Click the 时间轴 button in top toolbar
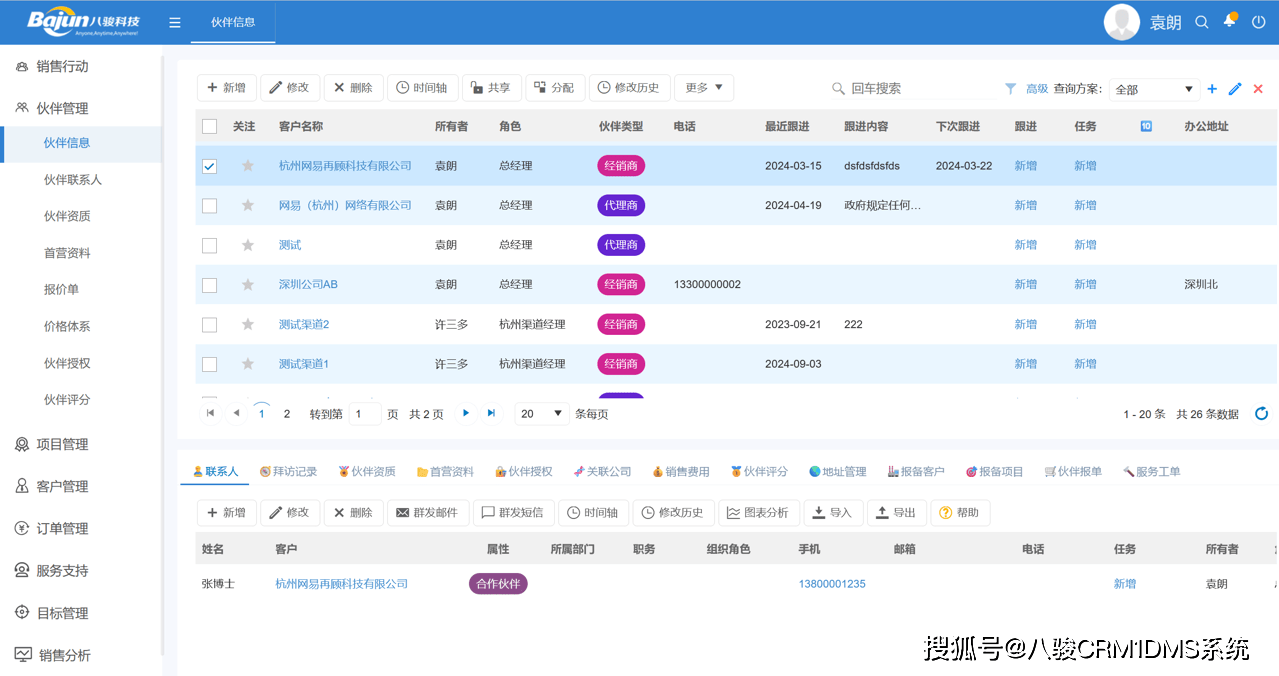 click(x=422, y=88)
